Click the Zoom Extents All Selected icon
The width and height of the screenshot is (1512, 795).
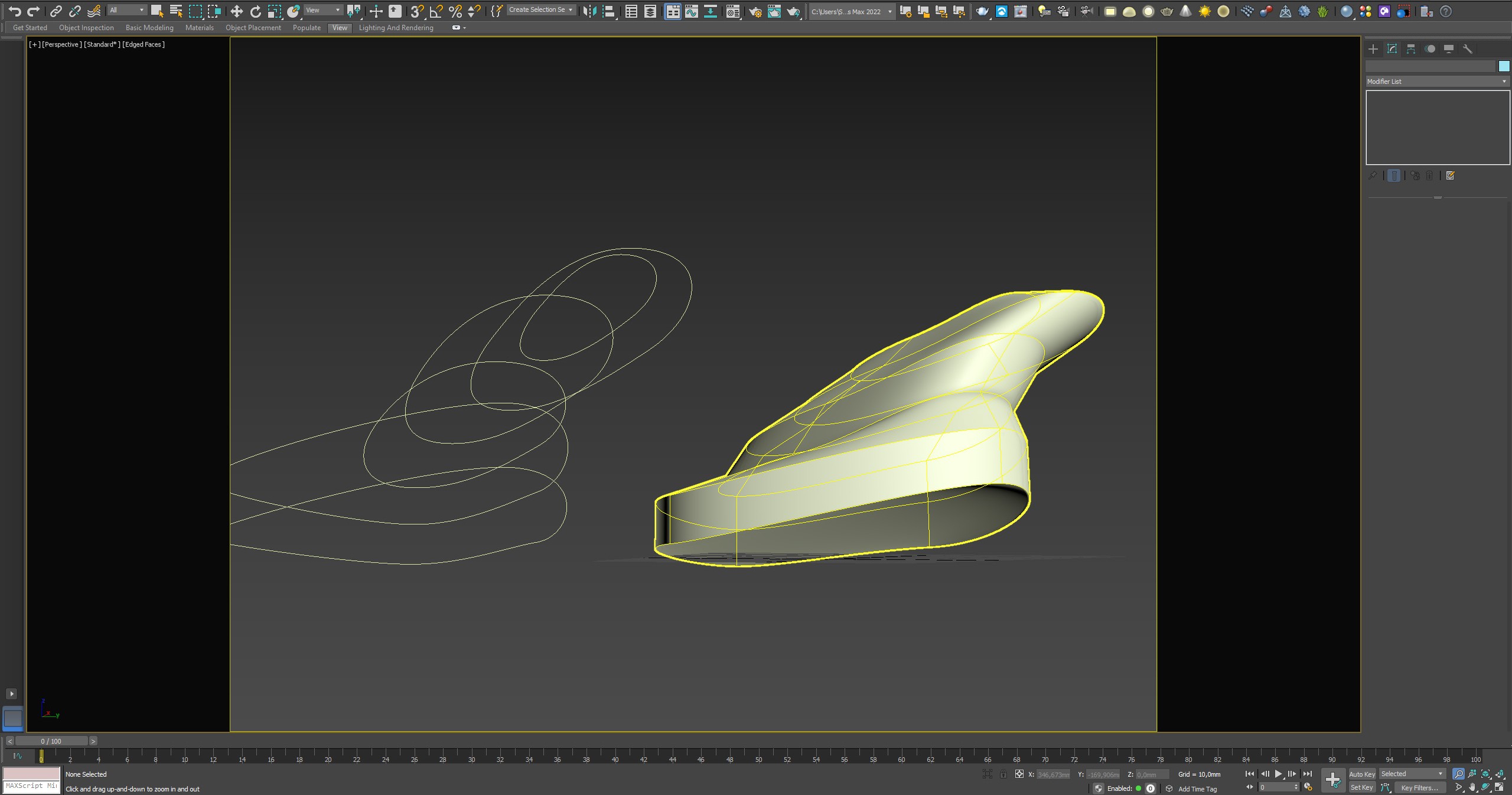[1499, 774]
